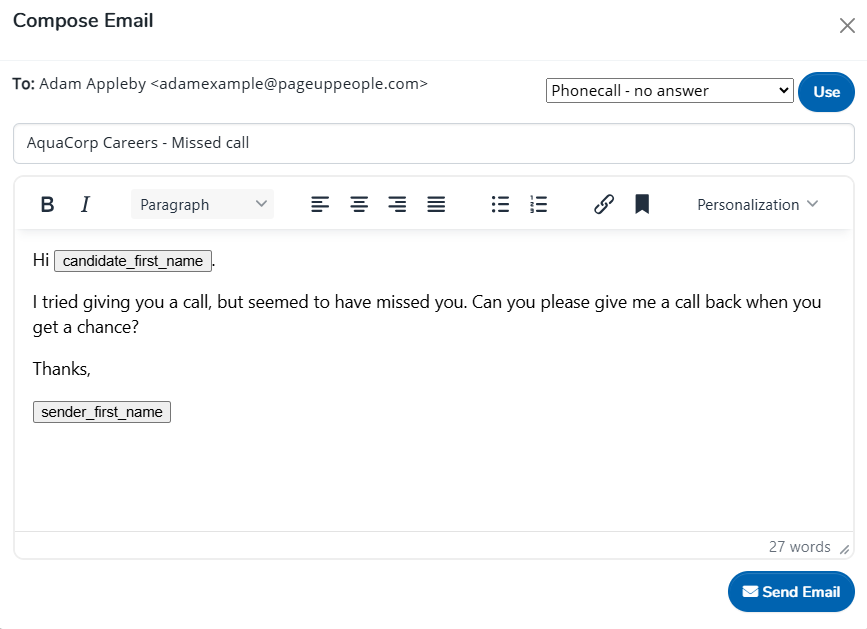This screenshot has width=867, height=629.
Task: Click the bookmark icon in the toolbar
Action: pyautogui.click(x=642, y=205)
